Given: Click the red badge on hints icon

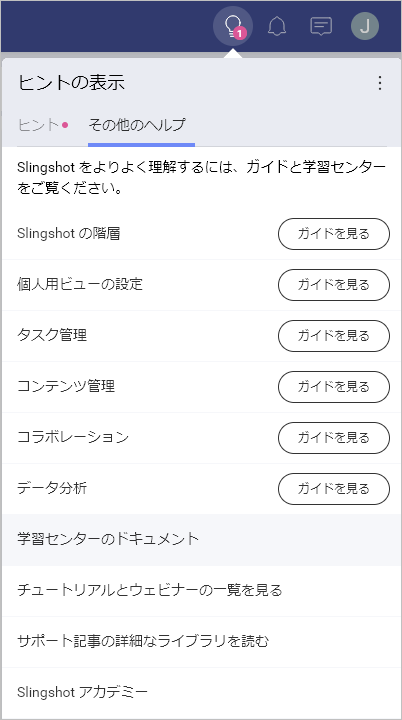Looking at the screenshot, I should tap(240, 34).
